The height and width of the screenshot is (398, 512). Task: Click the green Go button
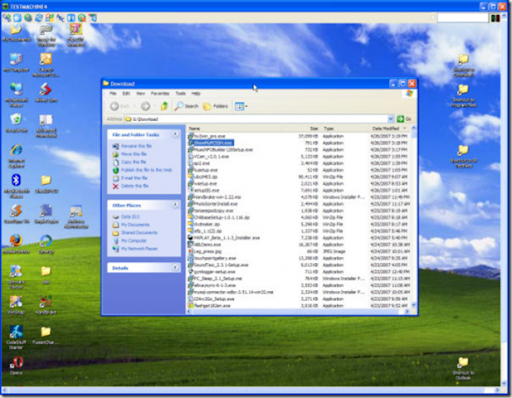404,119
